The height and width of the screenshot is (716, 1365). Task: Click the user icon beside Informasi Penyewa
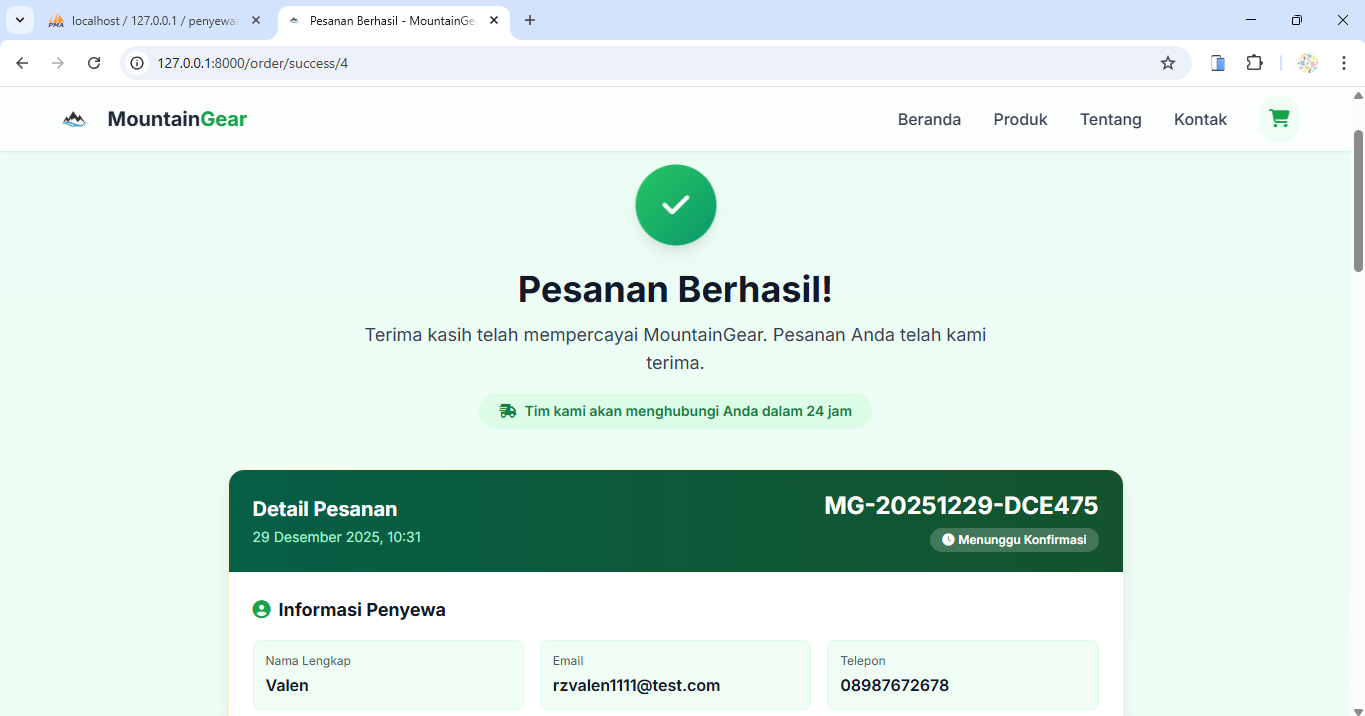click(x=261, y=609)
